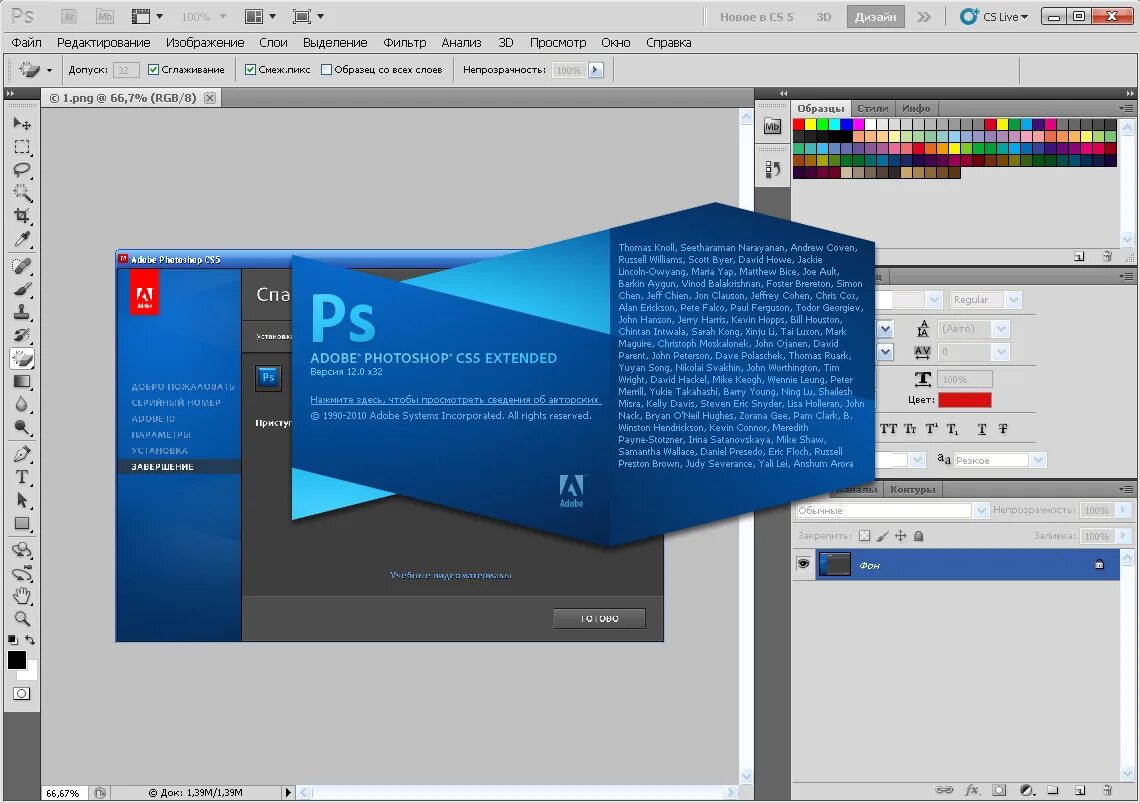
Task: Select the 3D workspace button
Action: (824, 17)
